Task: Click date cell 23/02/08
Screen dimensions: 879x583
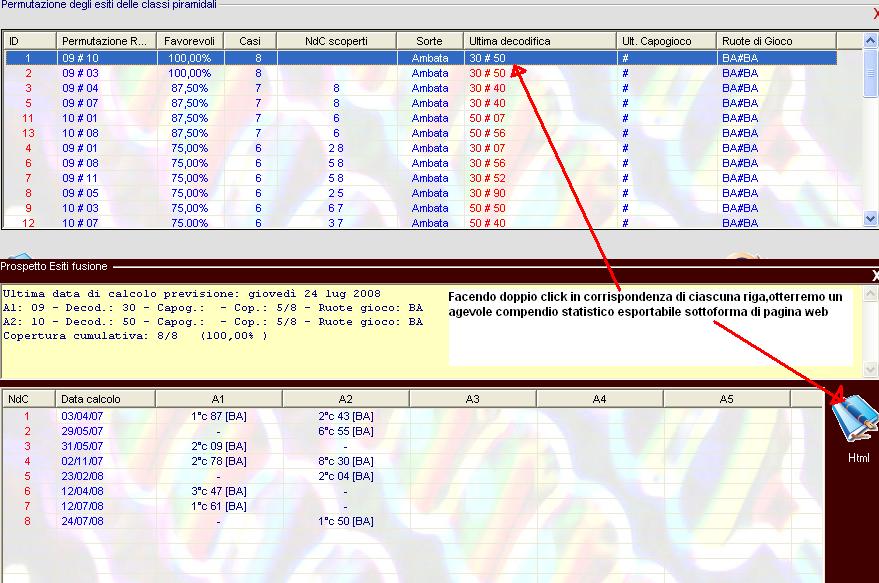Action: point(82,476)
